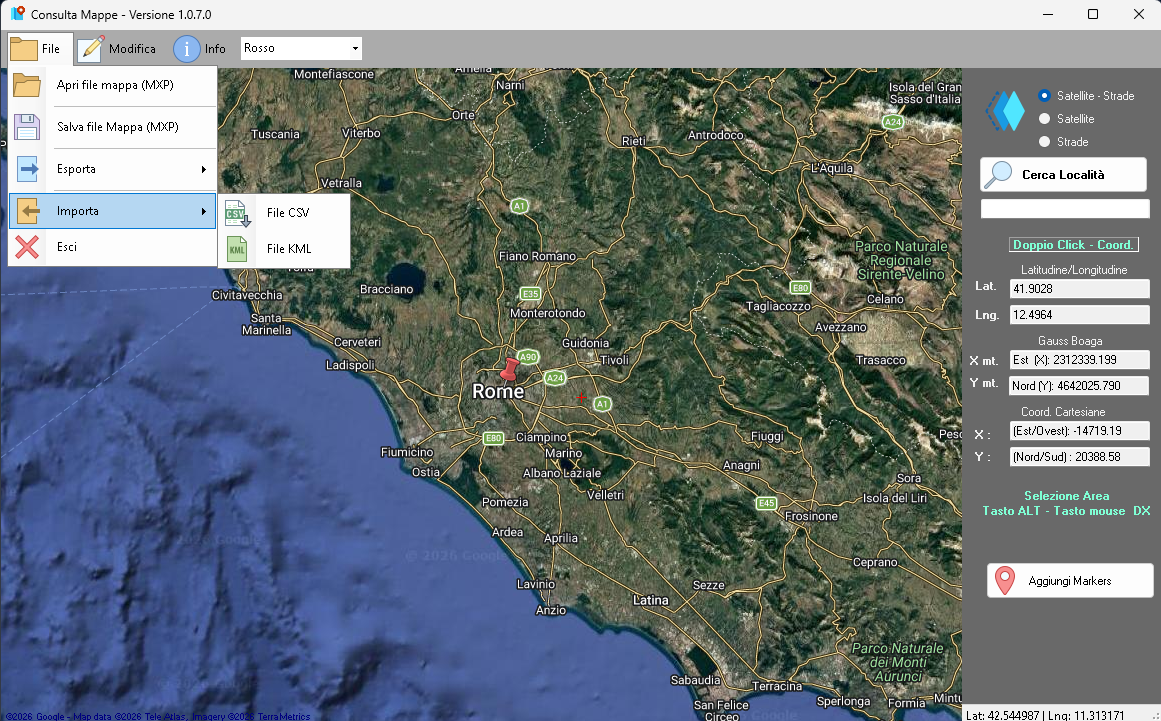Expand the Importa submenu arrow
1161x721 pixels.
(x=204, y=212)
